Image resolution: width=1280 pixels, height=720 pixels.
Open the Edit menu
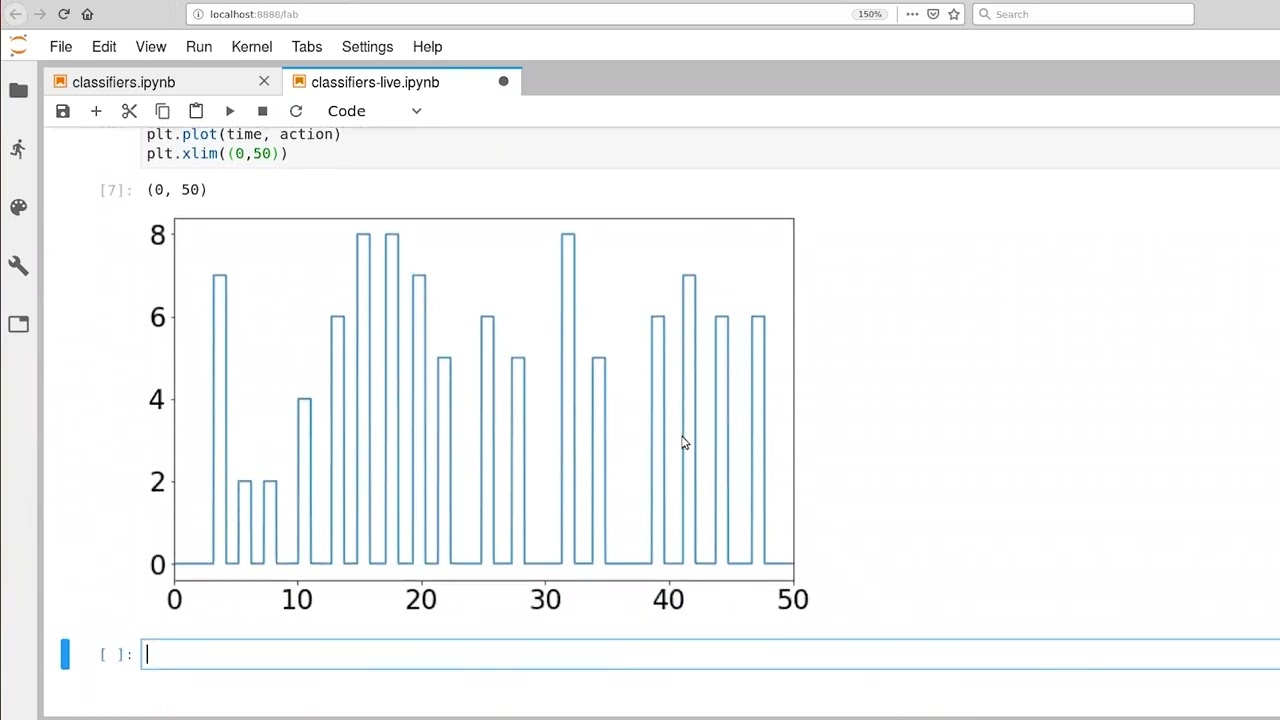click(x=104, y=47)
